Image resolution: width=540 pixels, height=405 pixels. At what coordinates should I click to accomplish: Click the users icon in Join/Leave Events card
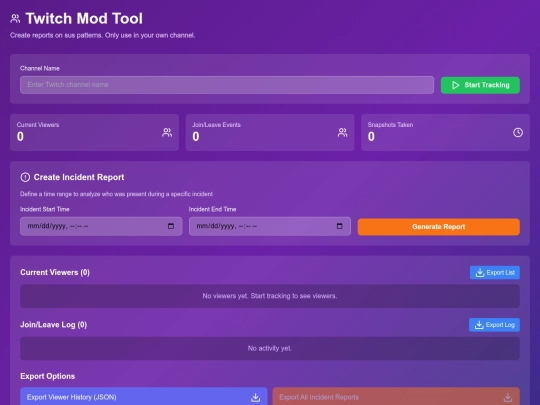click(x=342, y=133)
